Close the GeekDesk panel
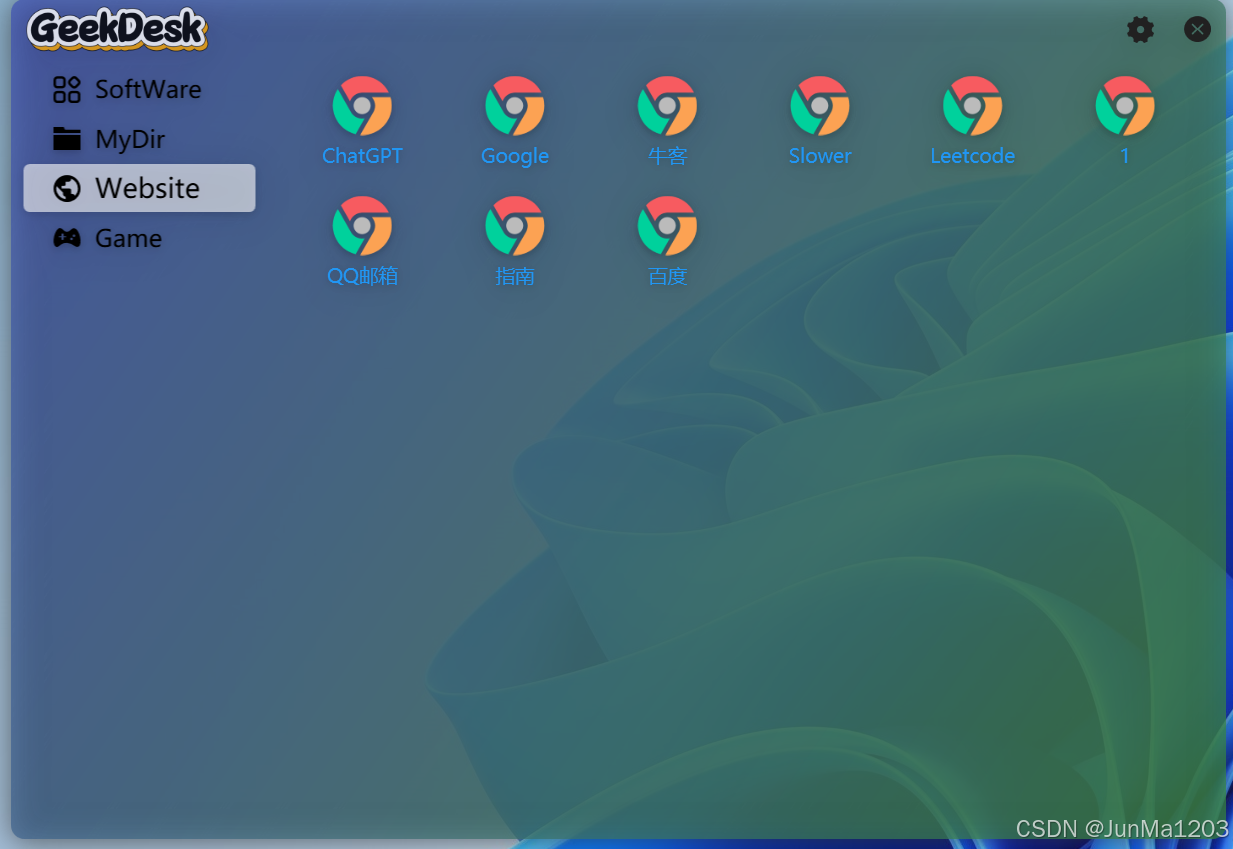This screenshot has height=849, width=1233. tap(1197, 29)
